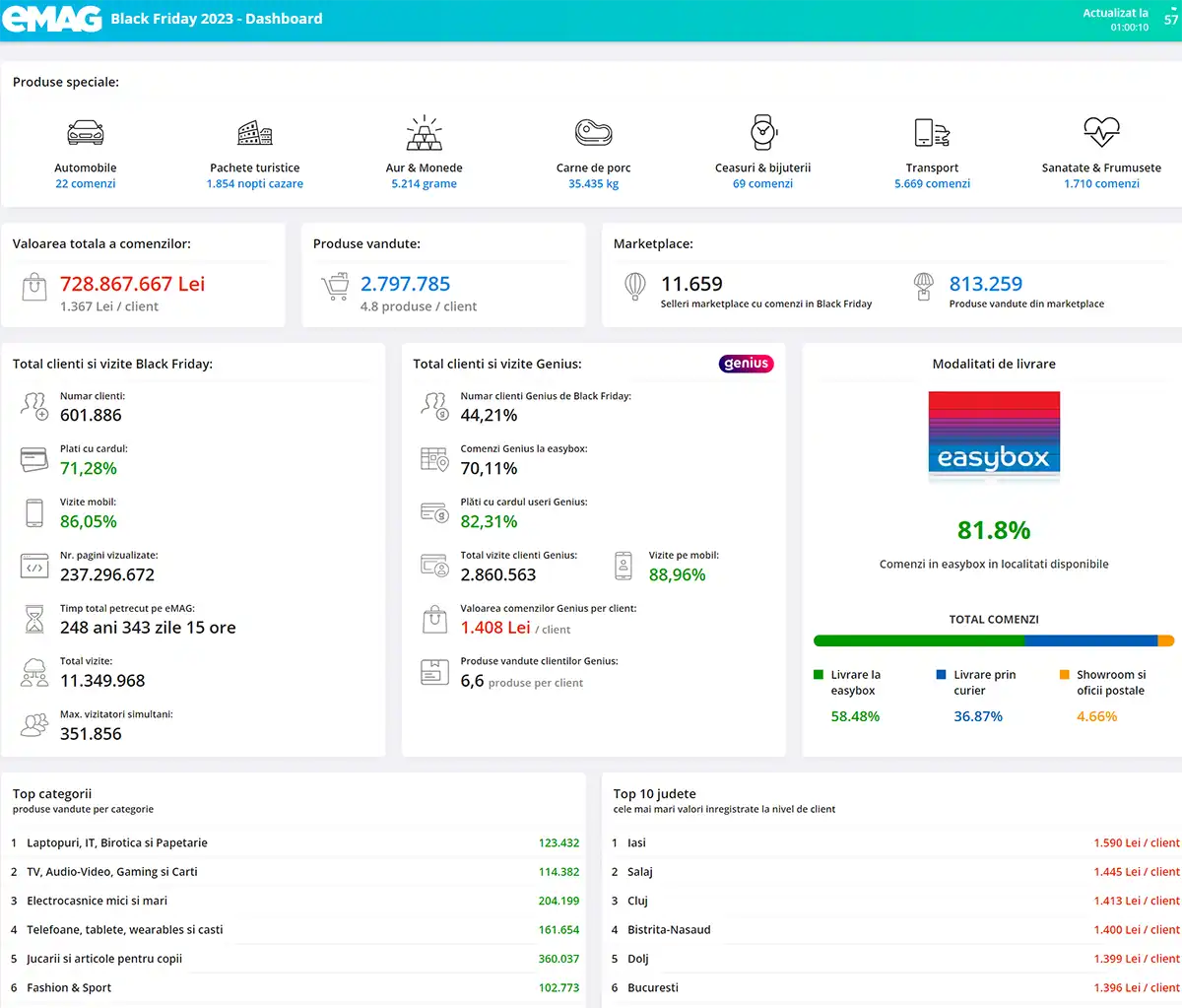This screenshot has height=1008, width=1182.
Task: Select the Numar clienti people icon
Action: pyautogui.click(x=34, y=406)
